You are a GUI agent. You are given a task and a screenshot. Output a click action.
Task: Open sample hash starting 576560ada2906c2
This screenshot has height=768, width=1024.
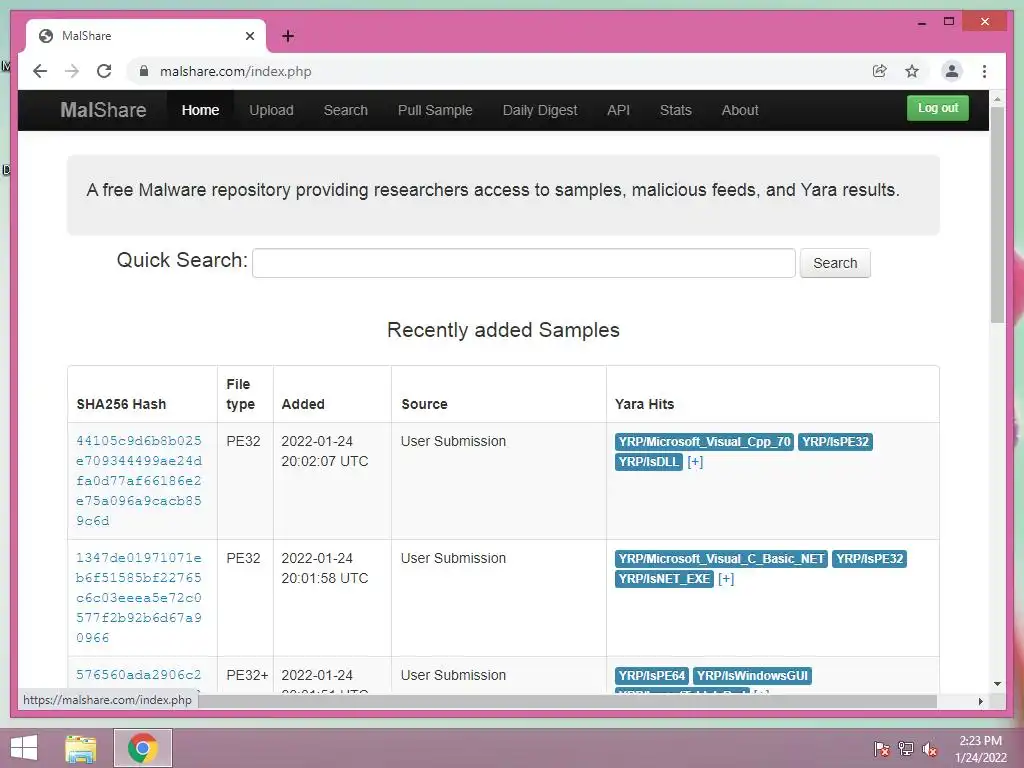tap(138, 675)
